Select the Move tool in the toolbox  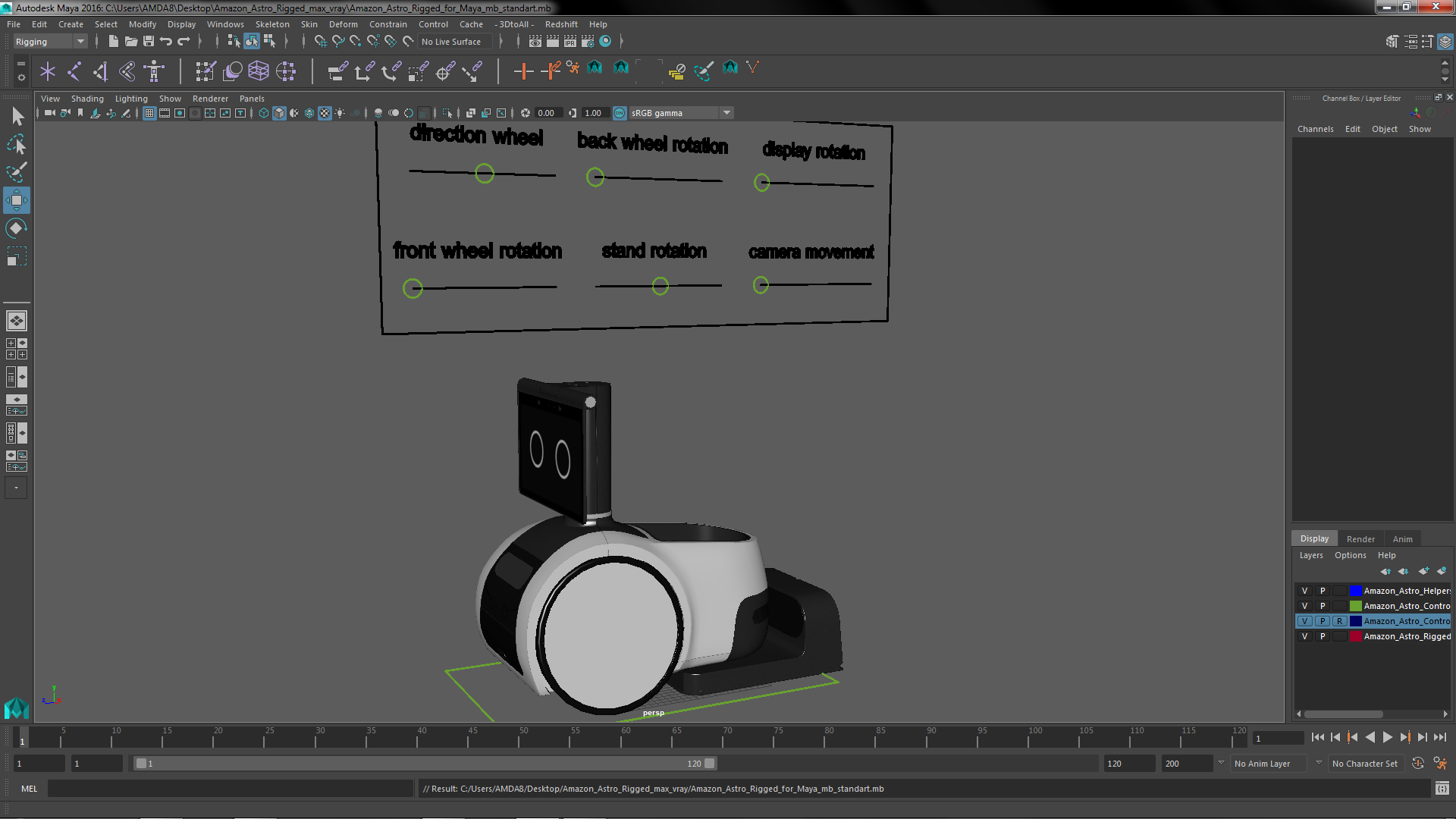tap(17, 200)
